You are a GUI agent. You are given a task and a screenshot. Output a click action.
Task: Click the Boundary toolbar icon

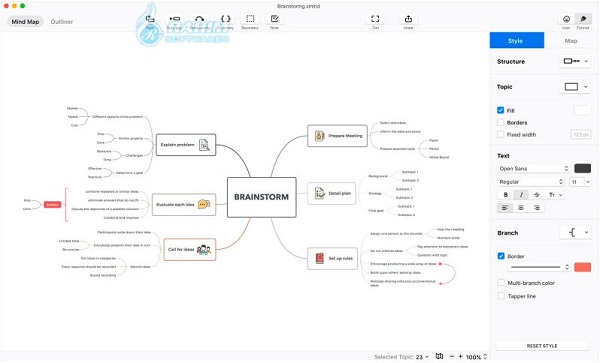click(250, 19)
